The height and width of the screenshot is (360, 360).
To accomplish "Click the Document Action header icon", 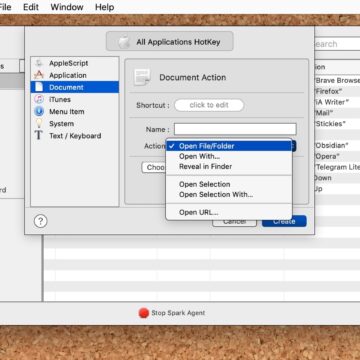I will click(x=142, y=77).
